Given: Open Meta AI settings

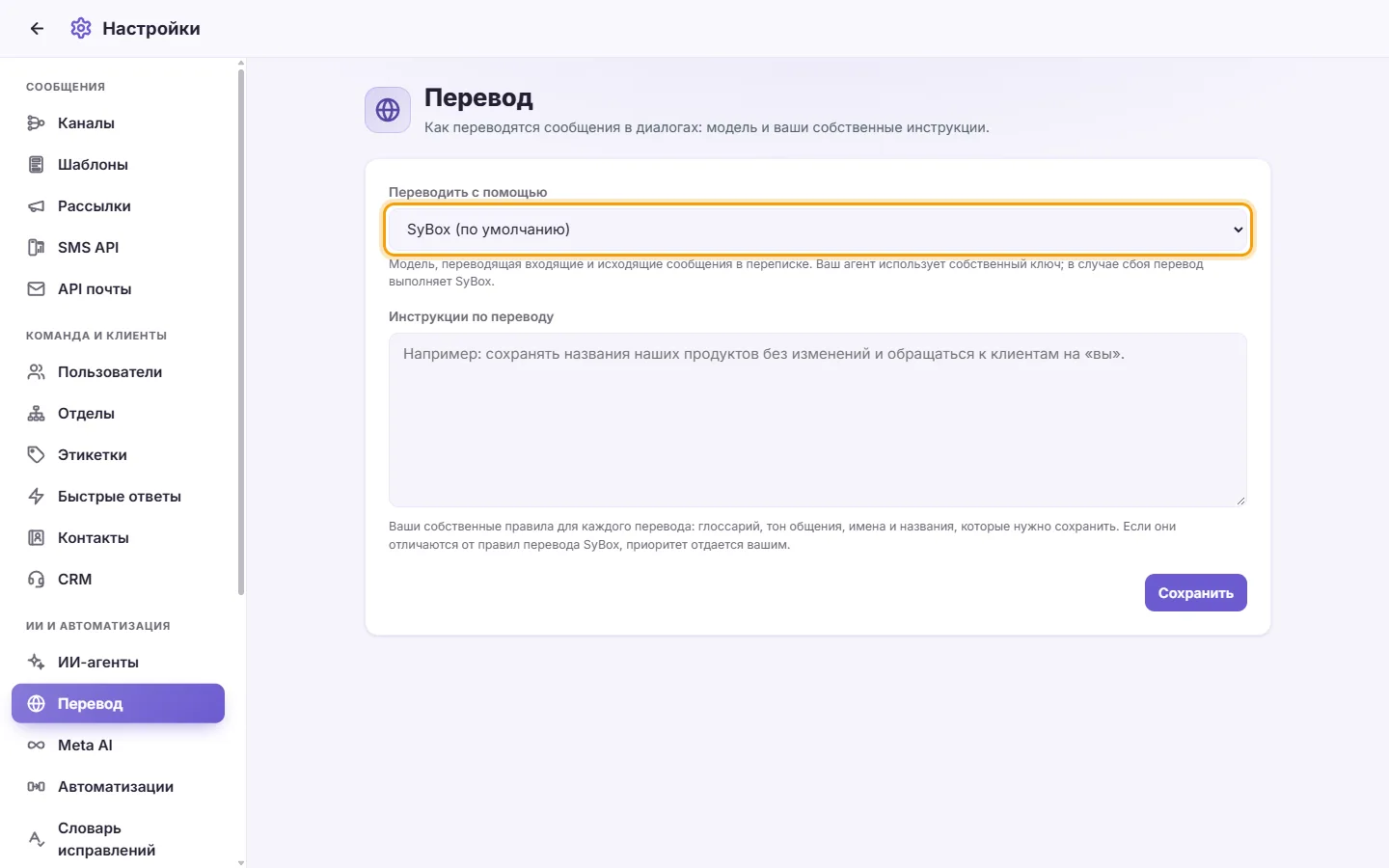Looking at the screenshot, I should click(118, 746).
